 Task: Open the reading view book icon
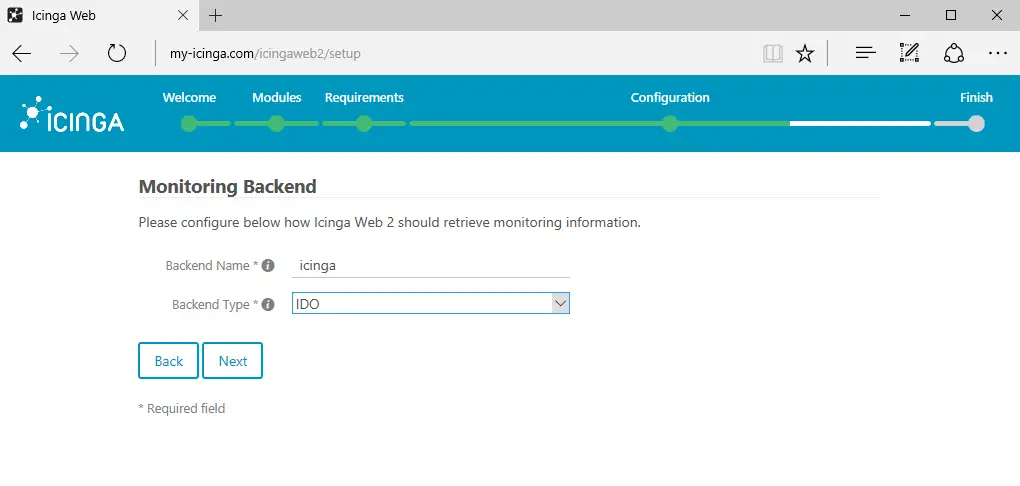(773, 53)
